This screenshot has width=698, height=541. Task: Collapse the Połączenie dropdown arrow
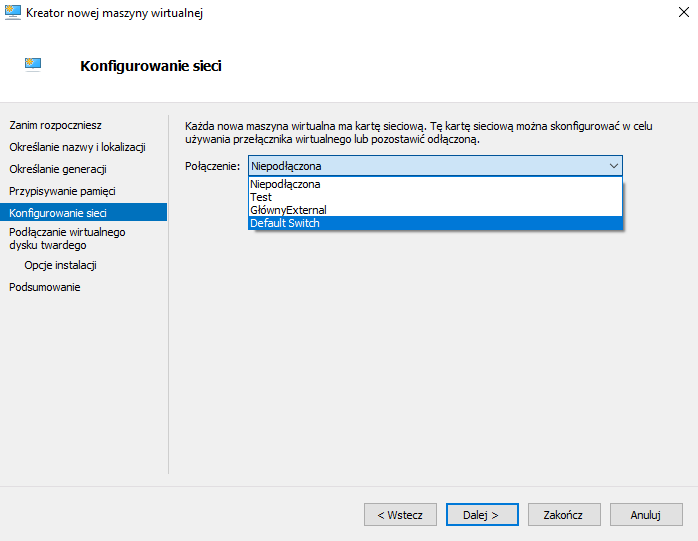(613, 166)
